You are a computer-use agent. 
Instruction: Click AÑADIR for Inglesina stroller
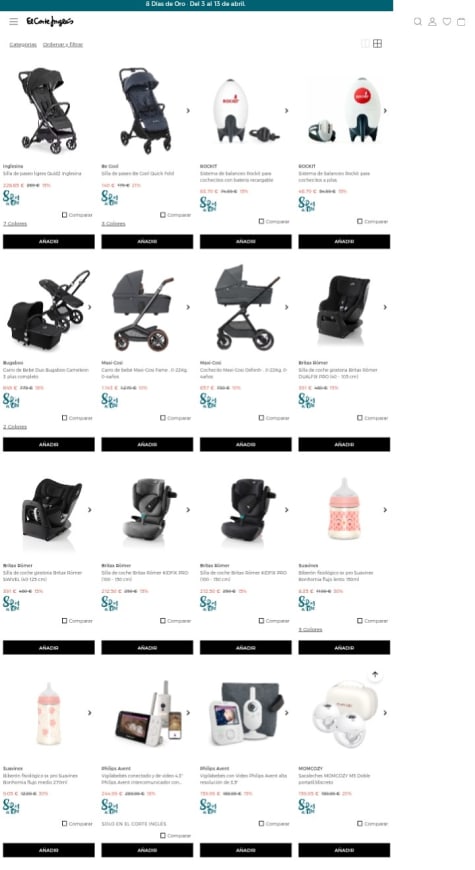49,241
